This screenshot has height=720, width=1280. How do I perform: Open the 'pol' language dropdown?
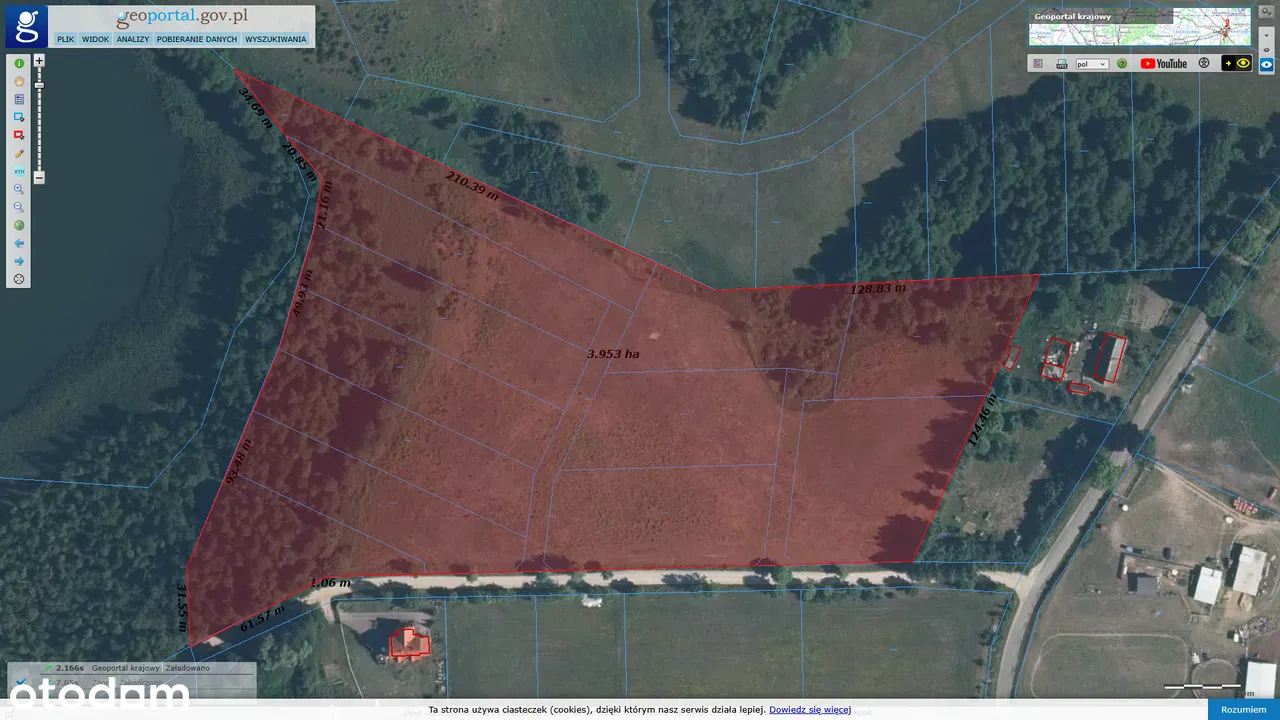coord(1091,64)
